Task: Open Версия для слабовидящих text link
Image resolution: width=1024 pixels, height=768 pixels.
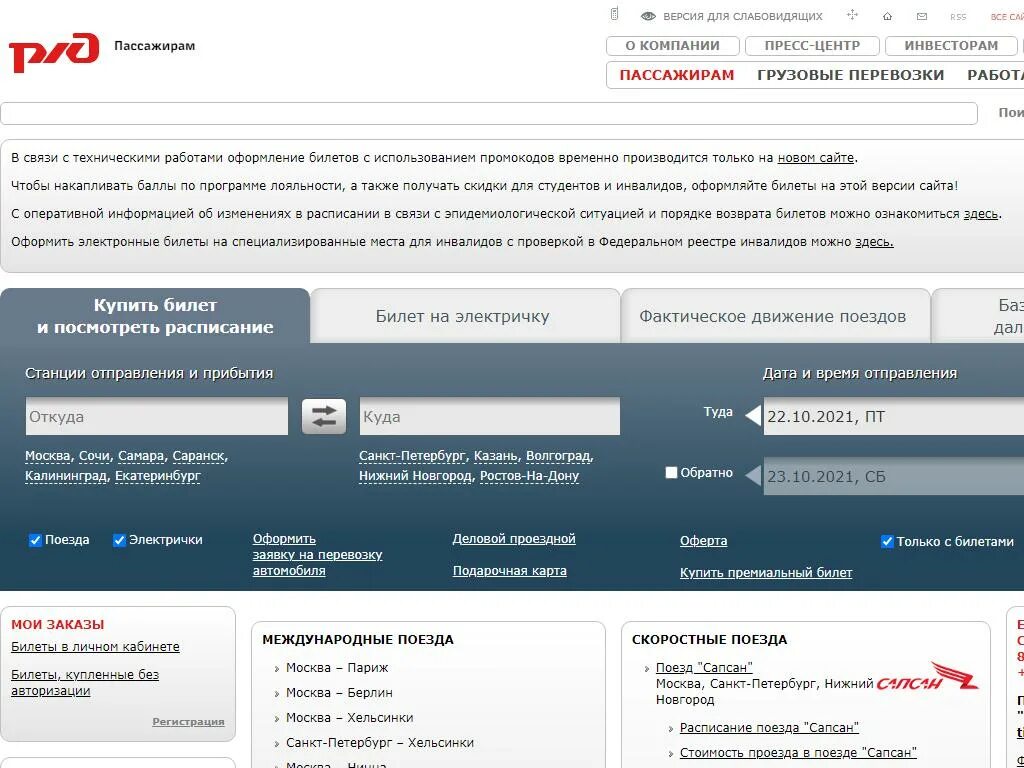Action: (743, 16)
